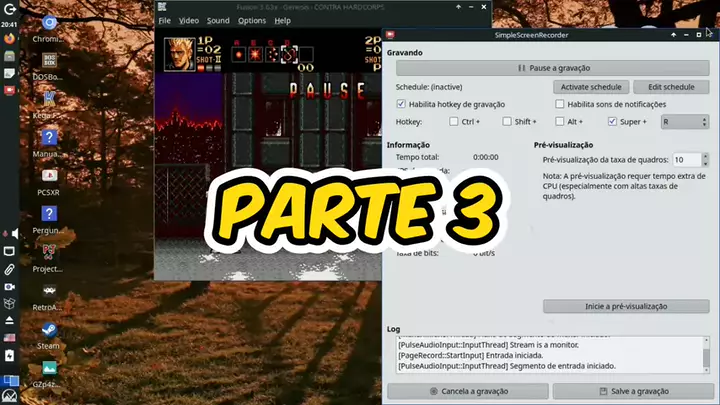720x405 pixels.
Task: Open the application launcher at panel bottom
Action: point(9,396)
